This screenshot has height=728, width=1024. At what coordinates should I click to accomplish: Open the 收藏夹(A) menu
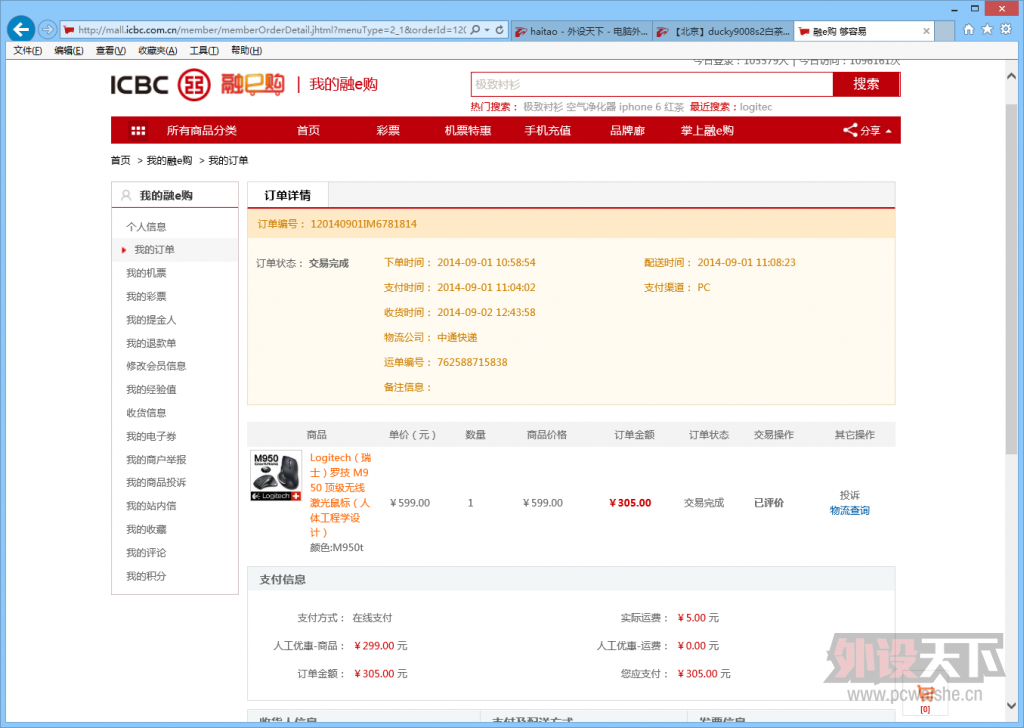[x=157, y=51]
